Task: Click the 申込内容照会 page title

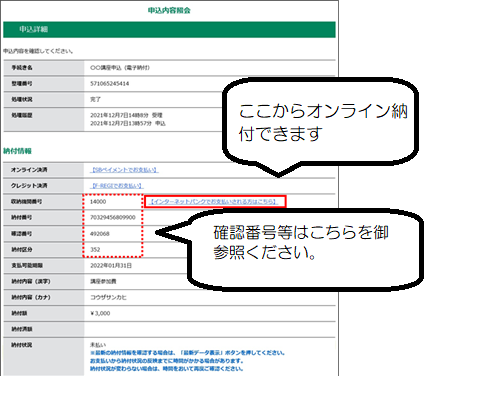Action: (x=169, y=10)
